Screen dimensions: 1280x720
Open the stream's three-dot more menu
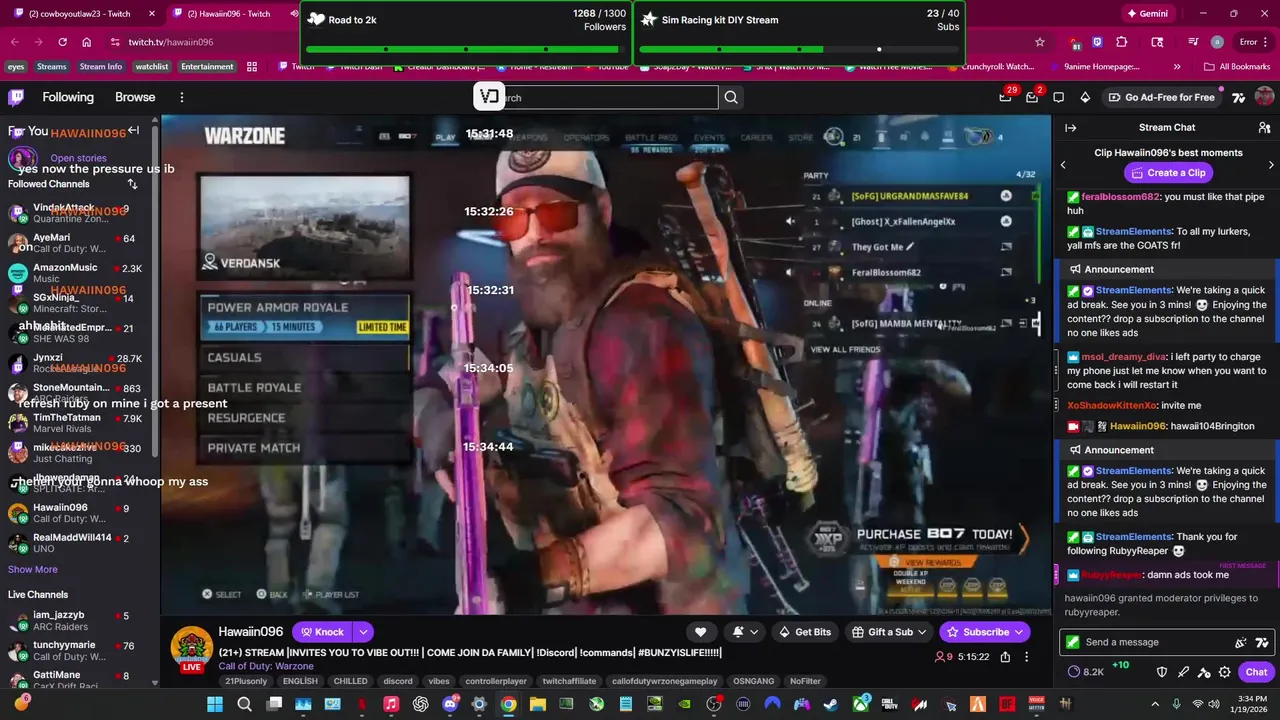click(x=1027, y=657)
